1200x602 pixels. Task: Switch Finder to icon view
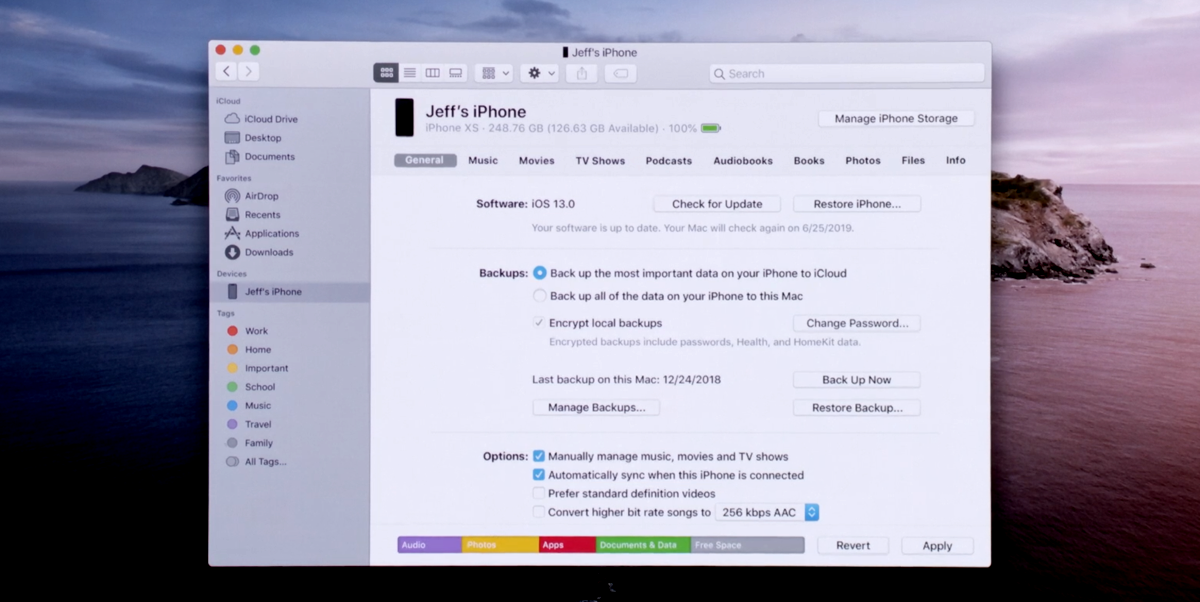click(386, 73)
